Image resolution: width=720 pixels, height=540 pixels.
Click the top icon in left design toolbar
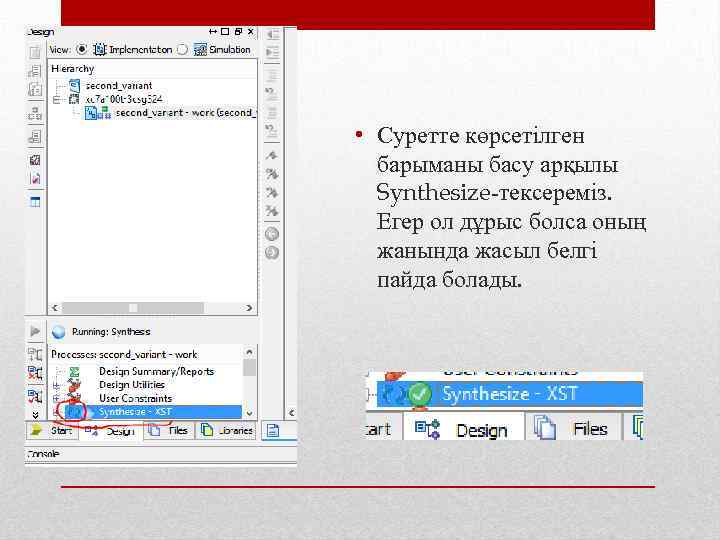click(x=35, y=52)
